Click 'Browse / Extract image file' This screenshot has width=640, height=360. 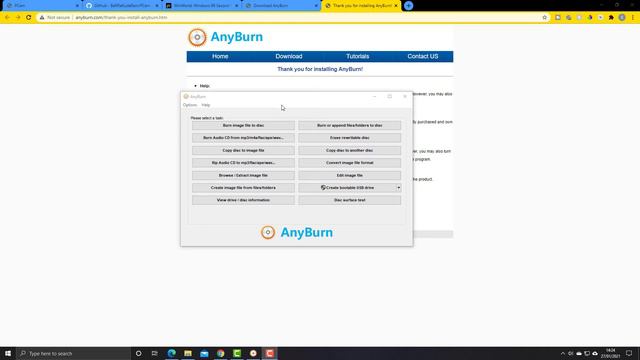pos(243,175)
